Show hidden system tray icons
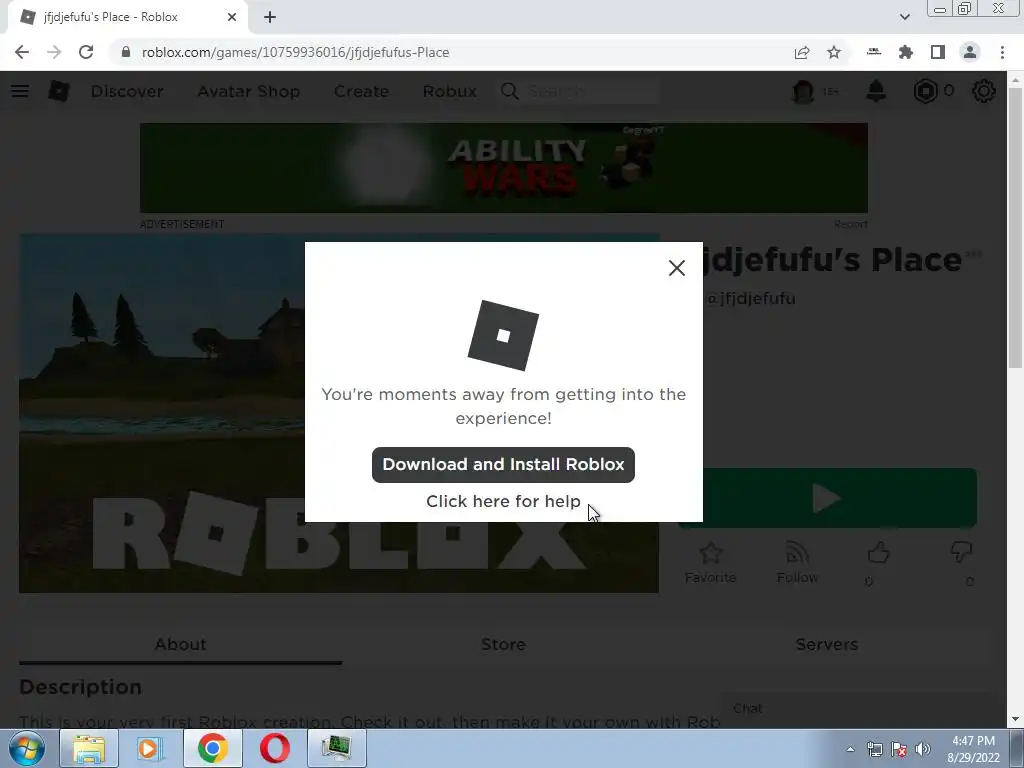1024x768 pixels. pos(850,749)
